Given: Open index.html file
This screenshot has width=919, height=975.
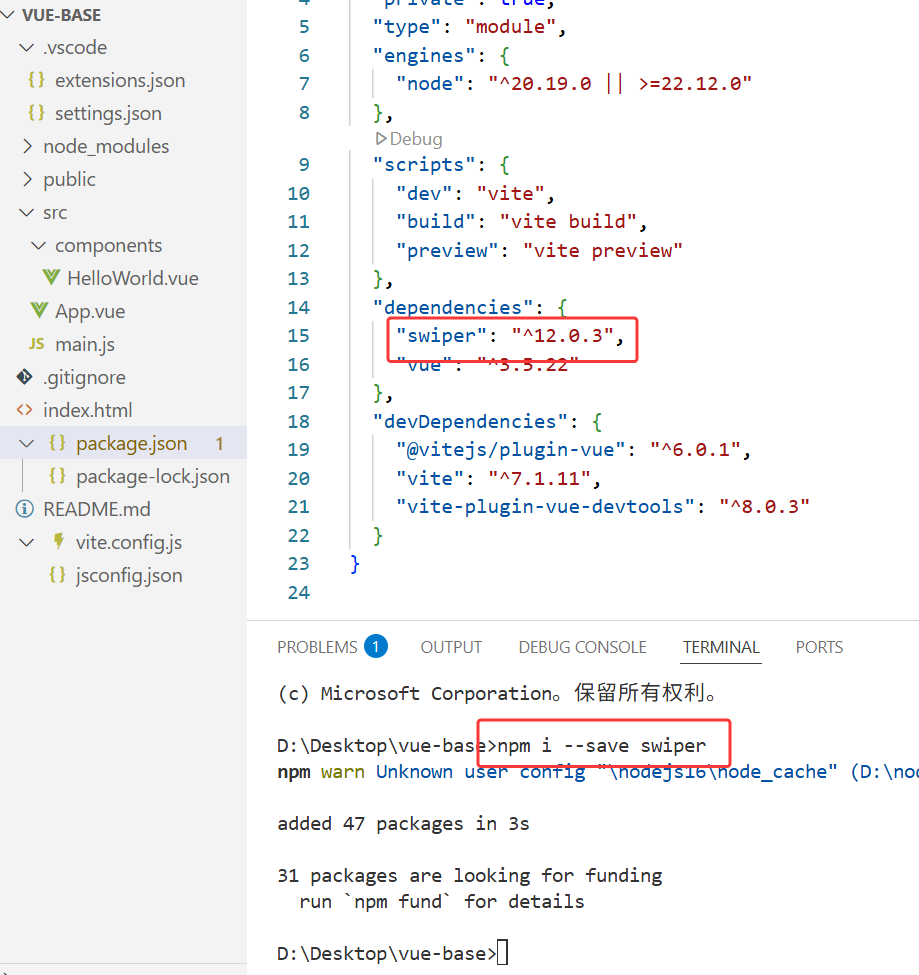Looking at the screenshot, I should 88,410.
